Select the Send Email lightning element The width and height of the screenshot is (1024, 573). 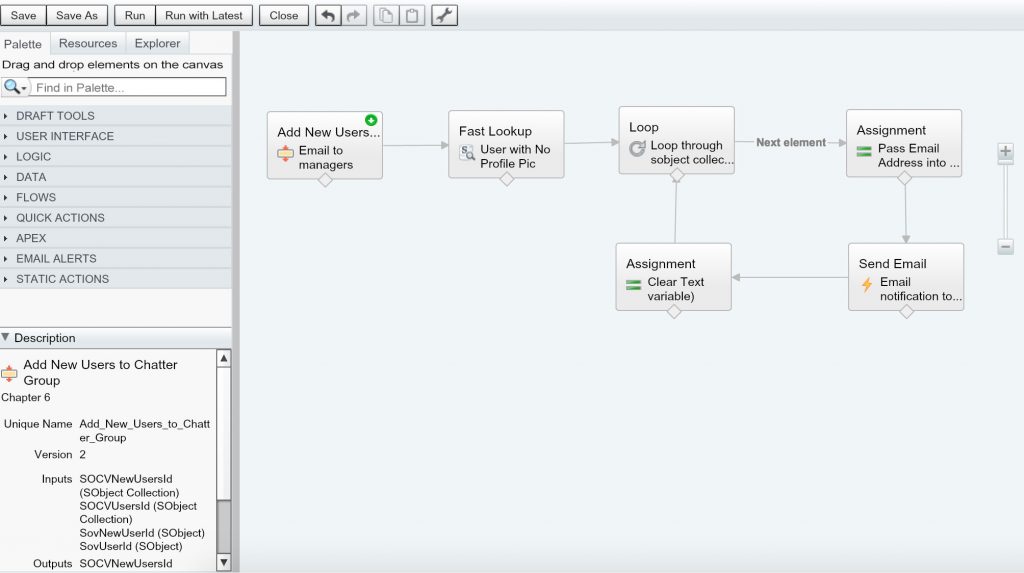pyautogui.click(x=905, y=277)
